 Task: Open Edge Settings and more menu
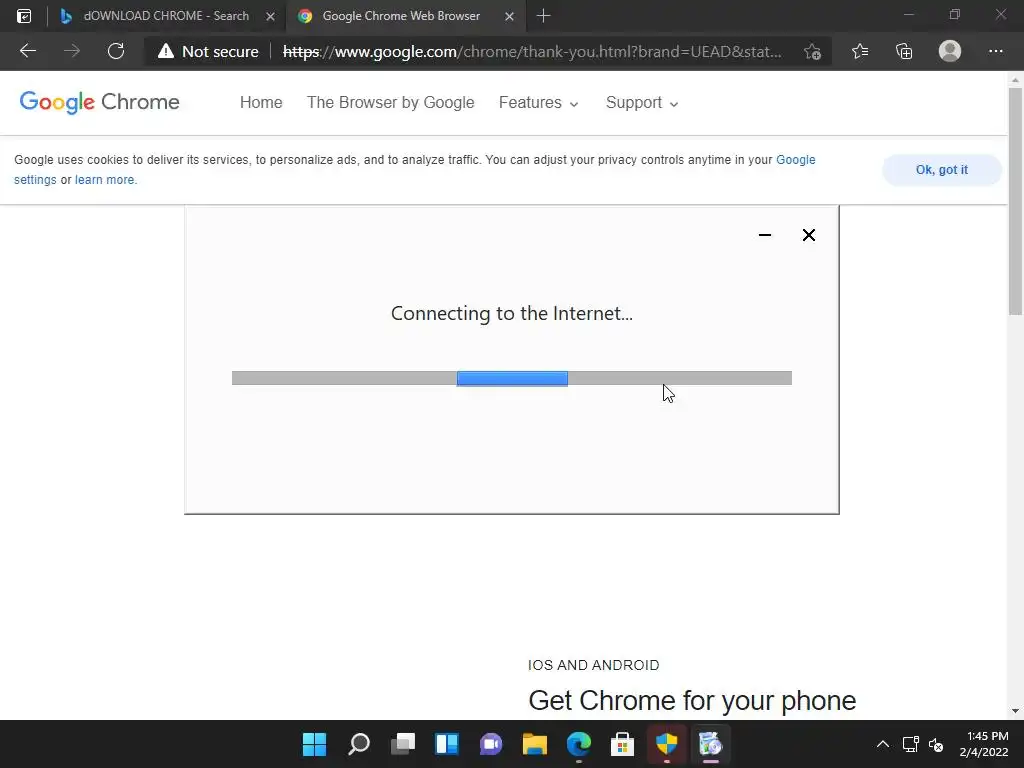(995, 51)
